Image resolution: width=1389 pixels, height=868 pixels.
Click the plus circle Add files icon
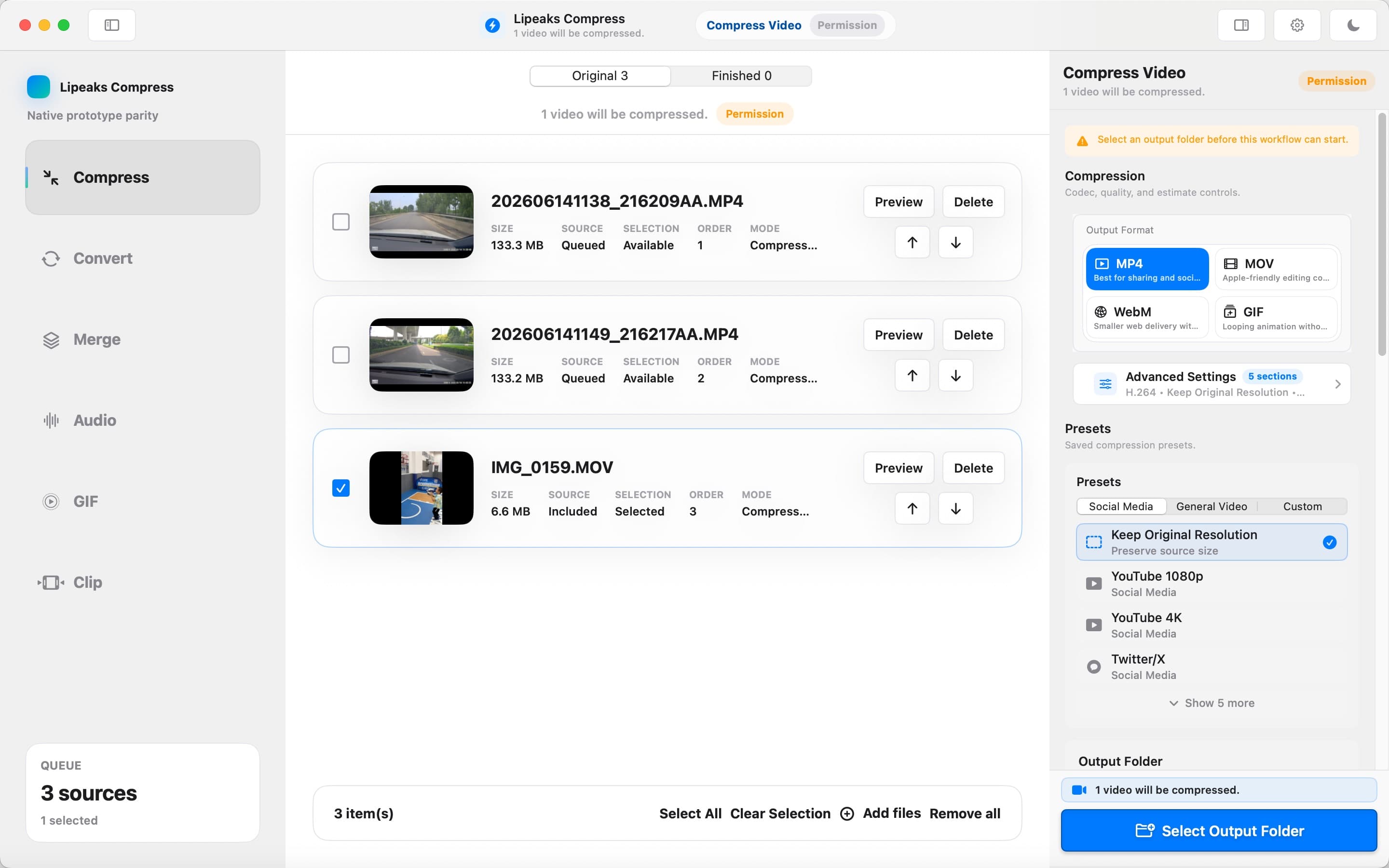coord(846,814)
